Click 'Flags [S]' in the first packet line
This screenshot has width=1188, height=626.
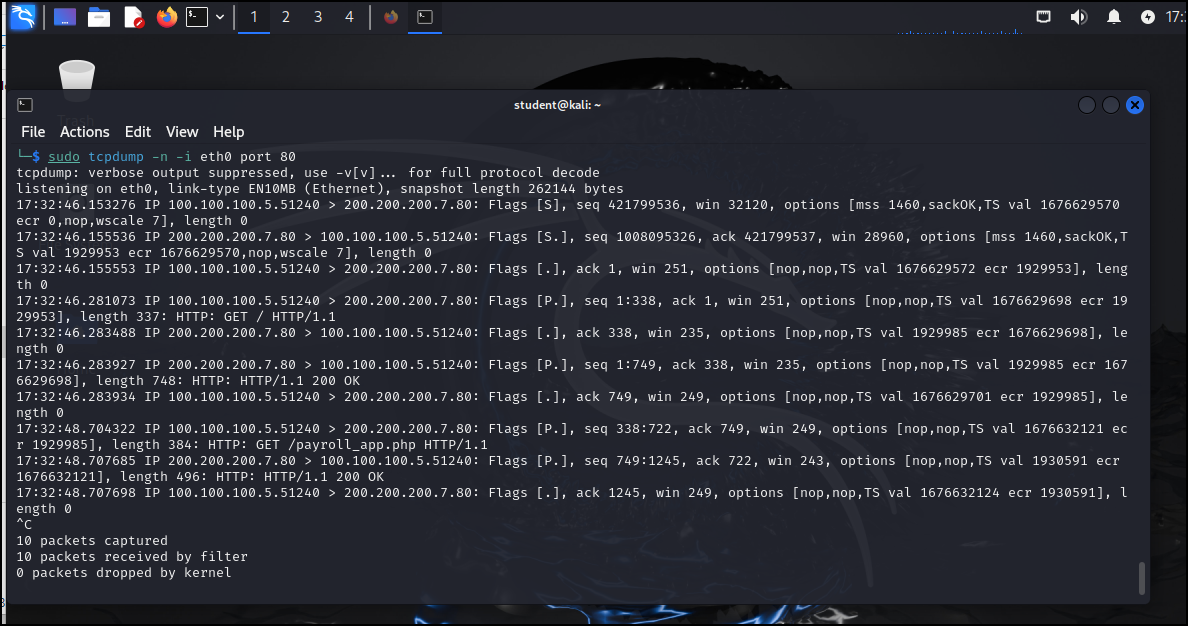[x=524, y=205]
